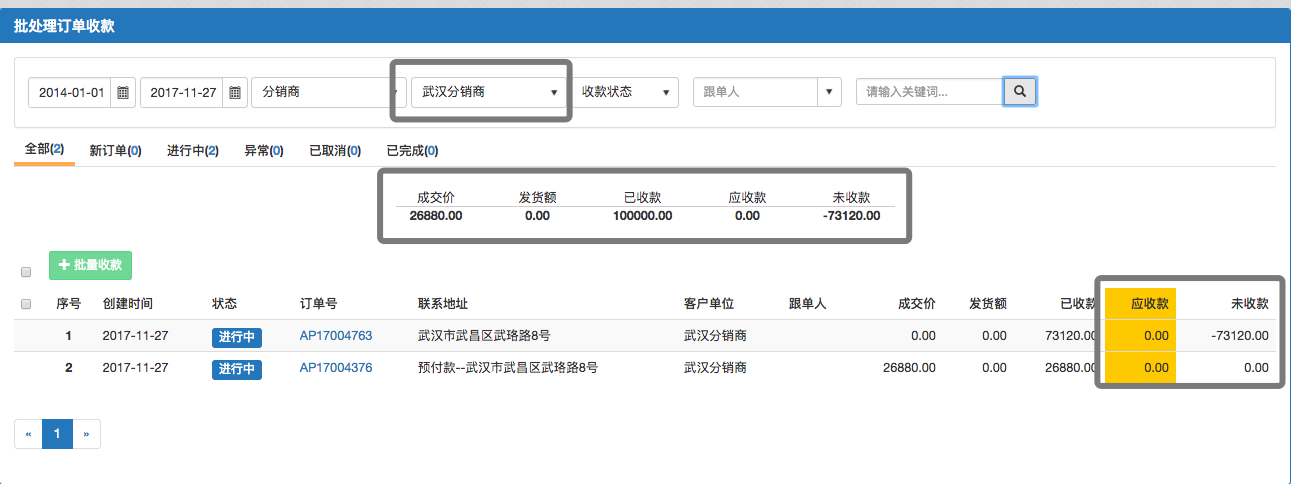Screen dimensions: 1291x484
Task: Click the 未收款 table column header
Action: (x=1249, y=303)
